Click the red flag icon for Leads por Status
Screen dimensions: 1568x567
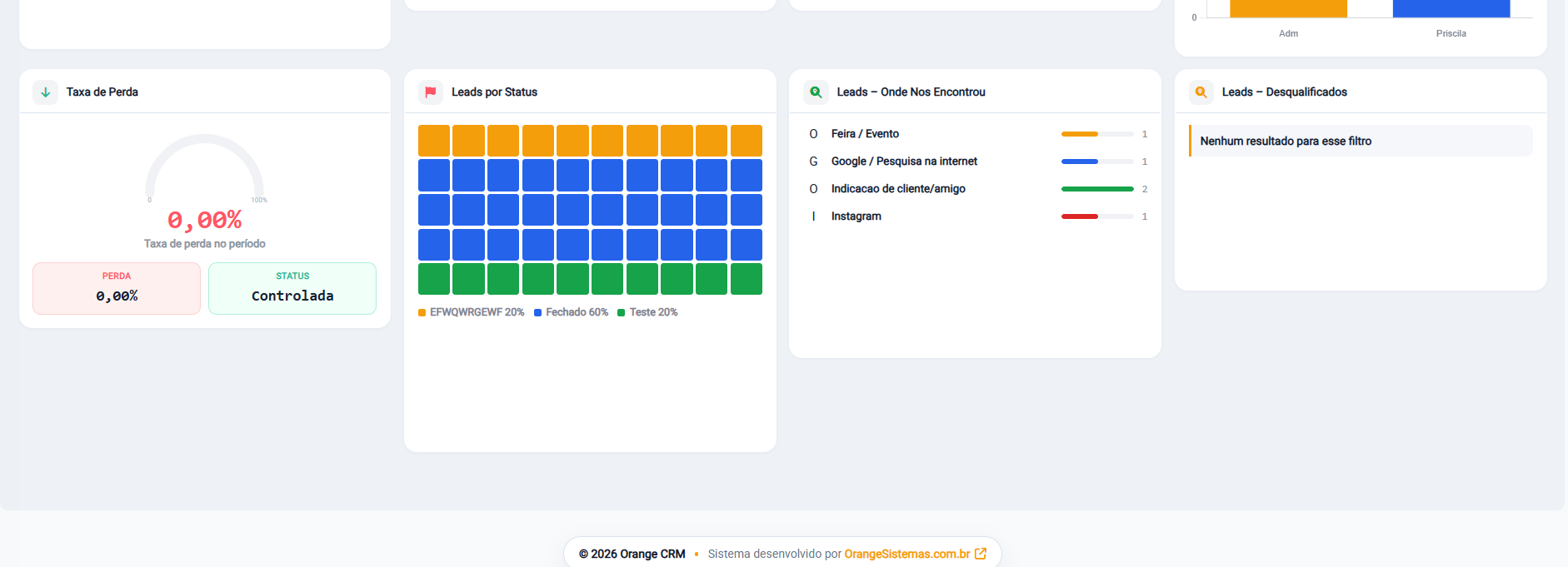[431, 92]
